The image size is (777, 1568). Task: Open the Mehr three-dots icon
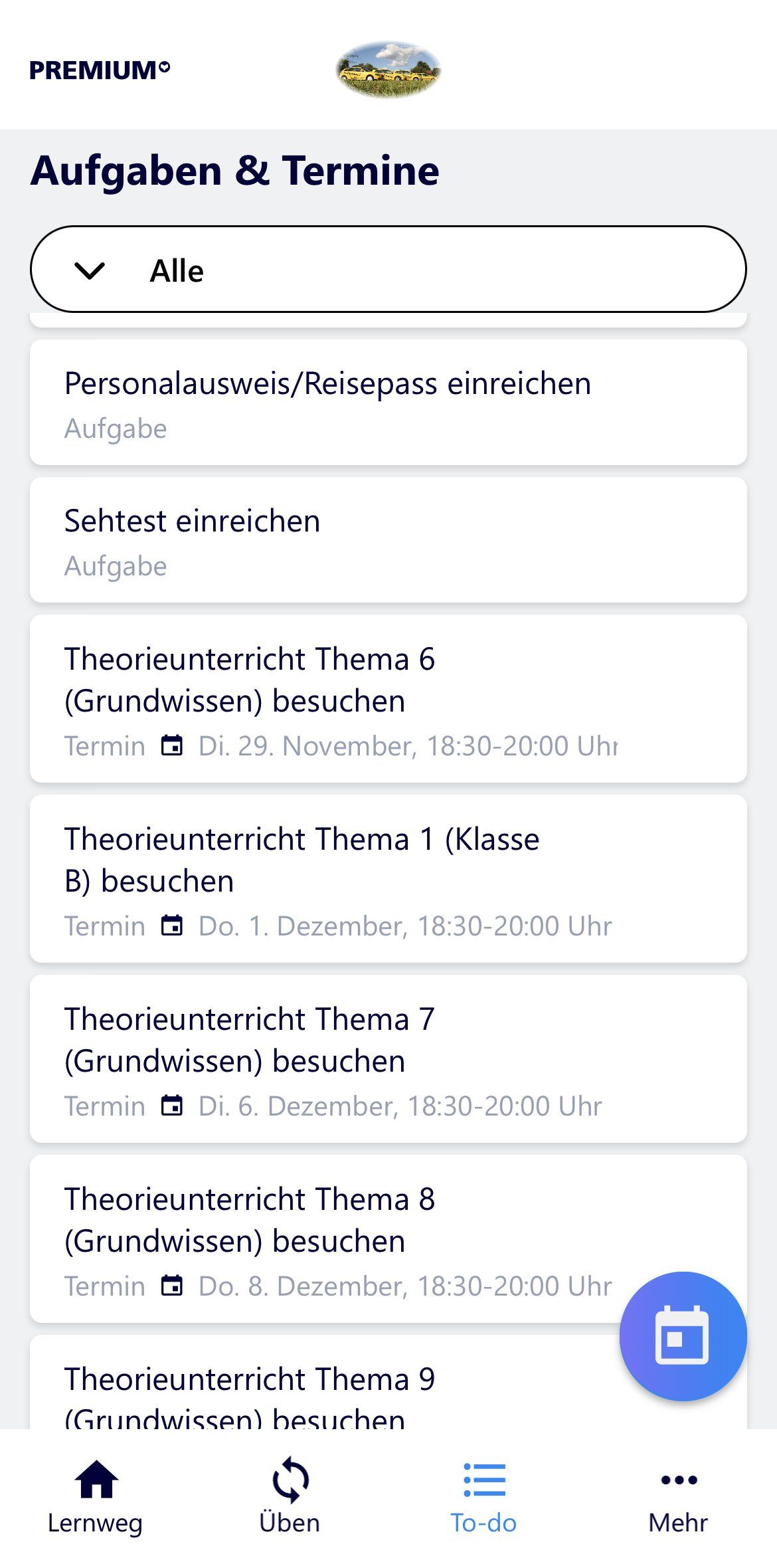679,1480
